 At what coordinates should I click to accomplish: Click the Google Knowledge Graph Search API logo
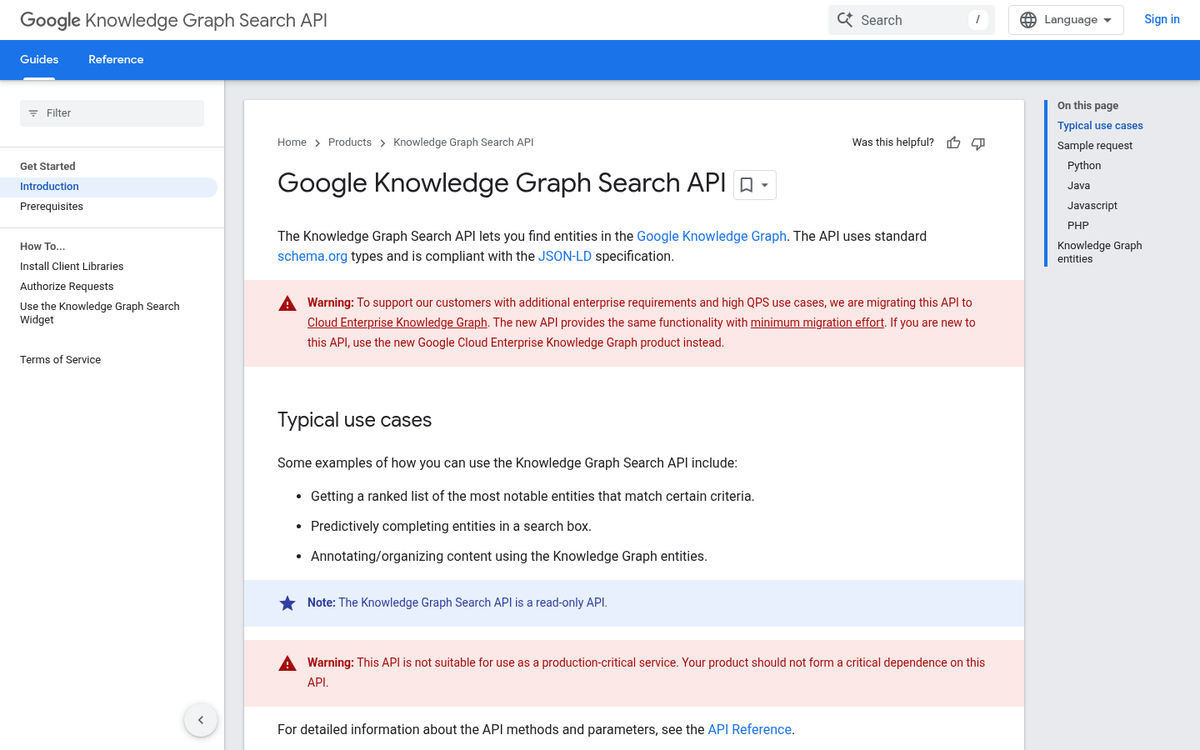173,20
